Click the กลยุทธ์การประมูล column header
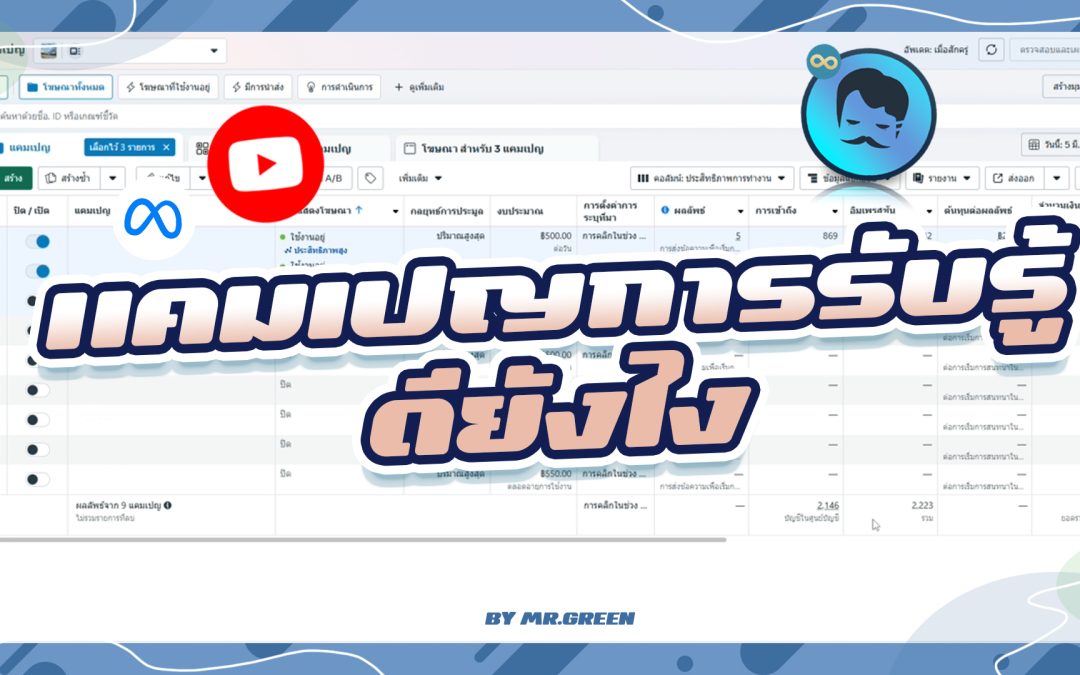Image resolution: width=1080 pixels, height=675 pixels. 446,211
